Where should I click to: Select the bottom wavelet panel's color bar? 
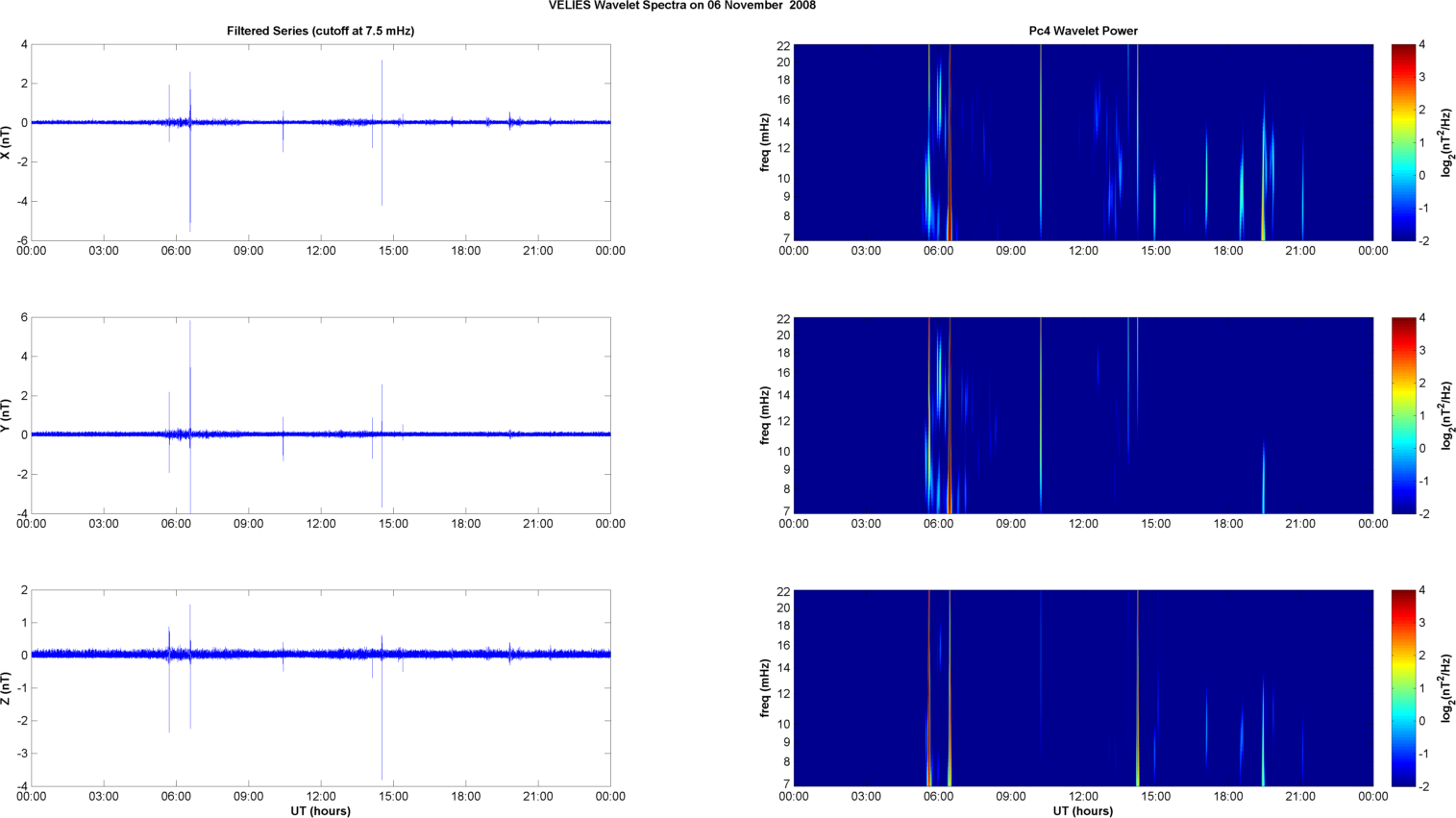click(x=1403, y=688)
